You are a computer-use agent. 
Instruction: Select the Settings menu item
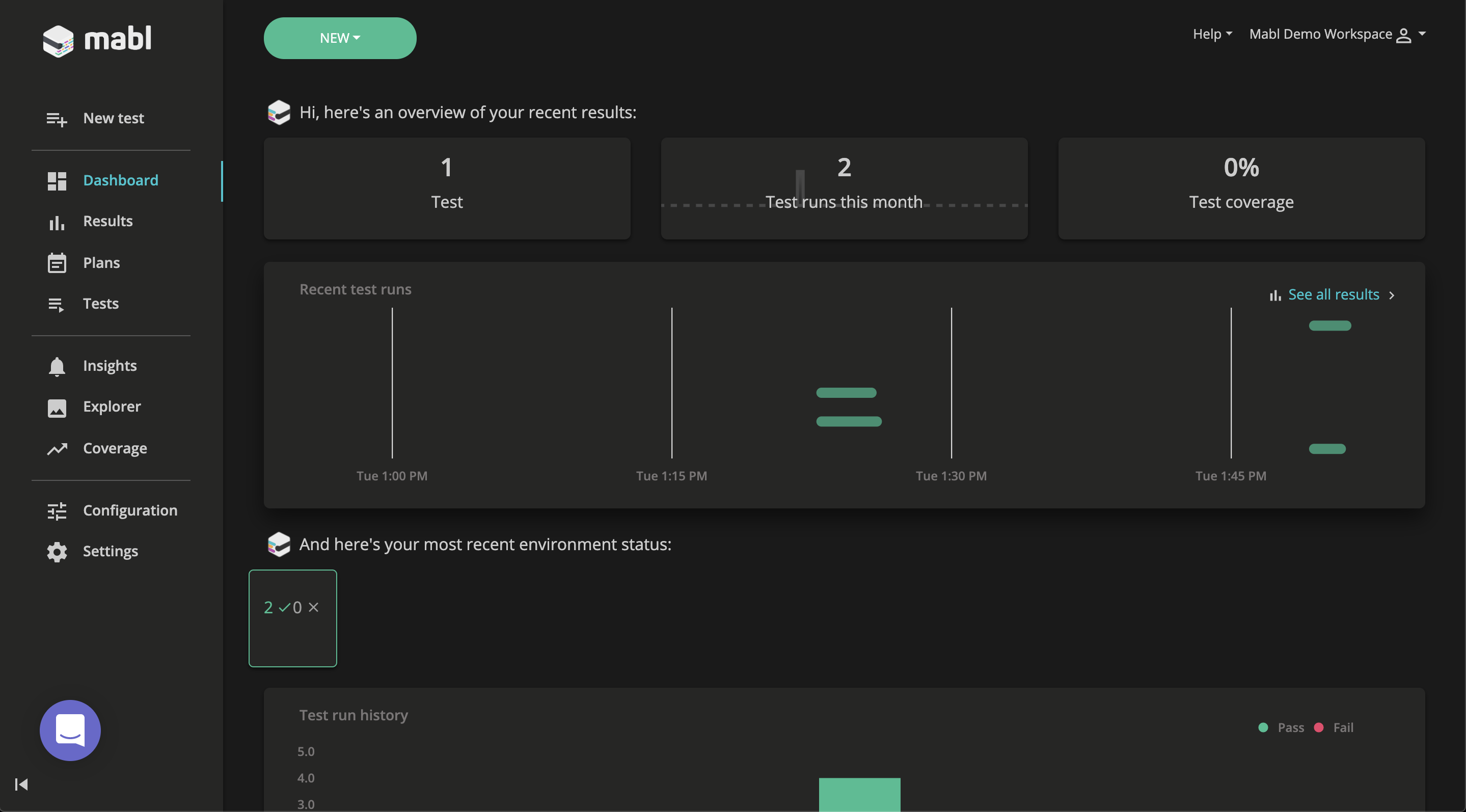110,551
